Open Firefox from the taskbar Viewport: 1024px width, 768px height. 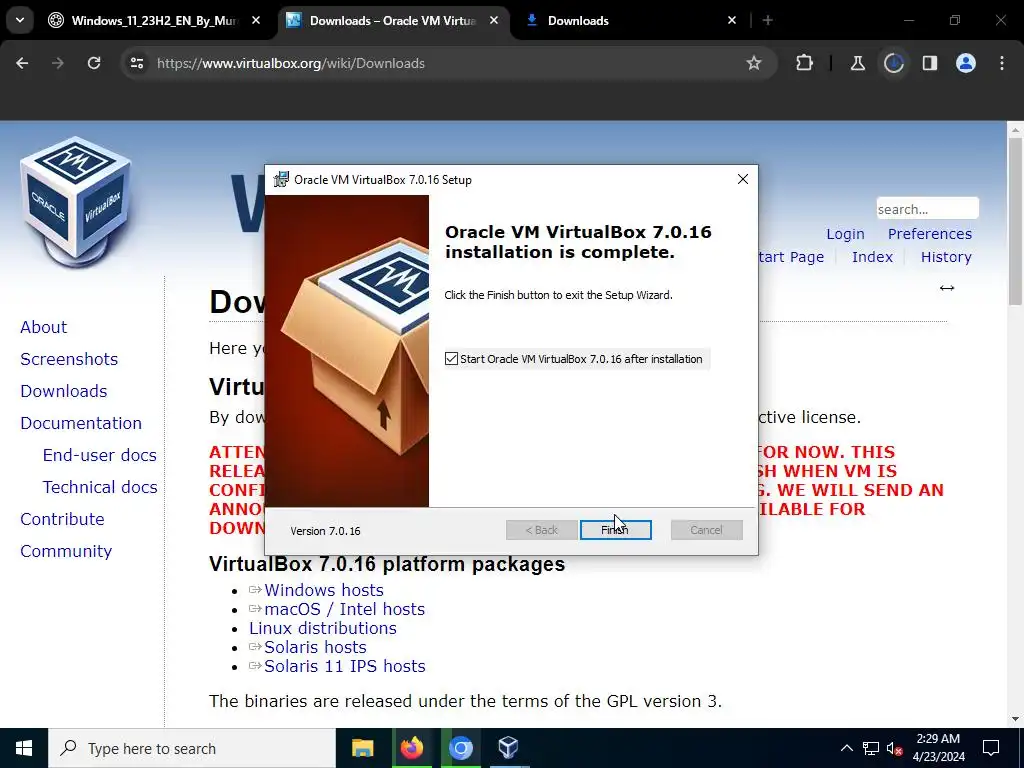coord(411,748)
